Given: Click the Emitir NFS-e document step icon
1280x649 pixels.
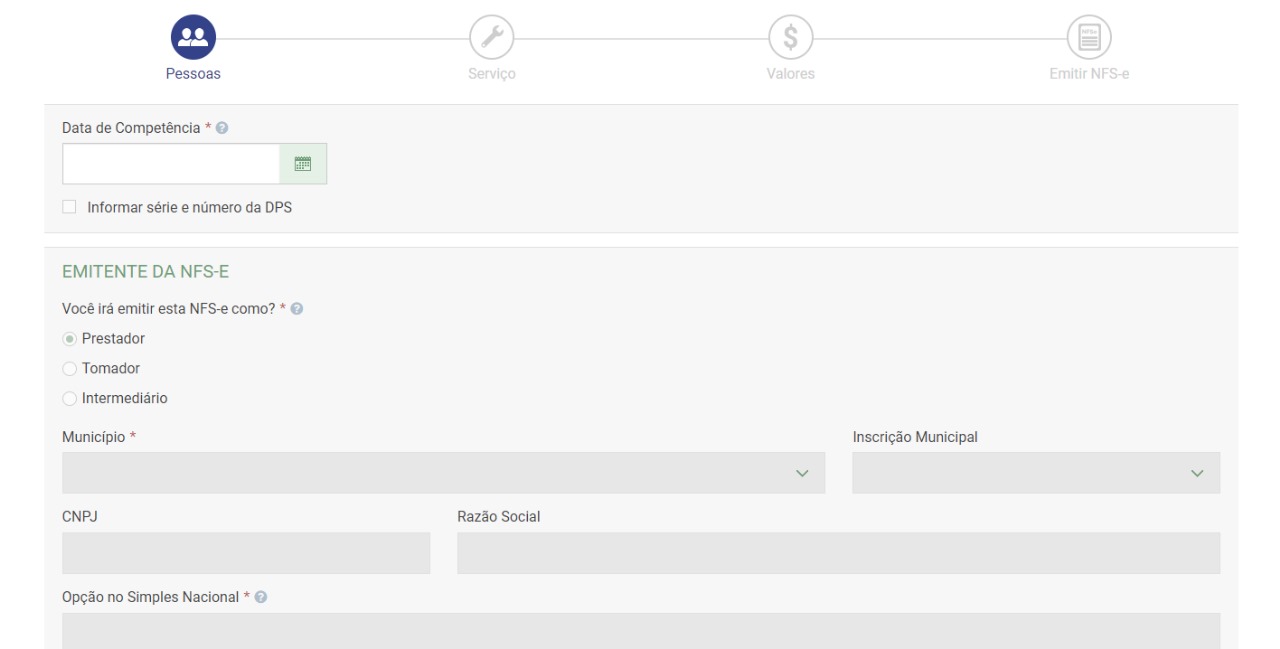Looking at the screenshot, I should click(1088, 38).
